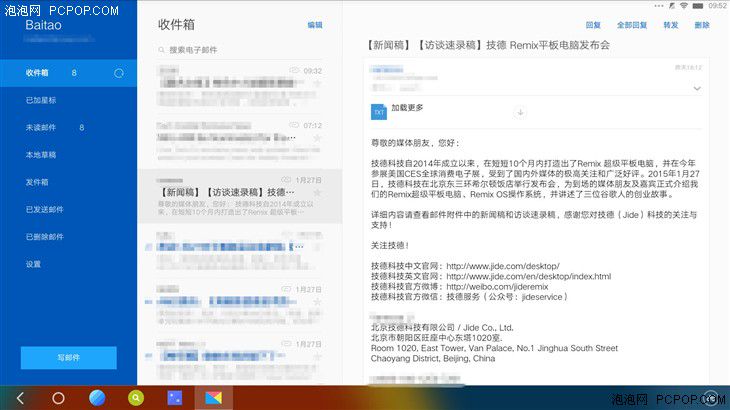730x410 pixels.
Task: Click the search magnifier icon in mail list
Action: point(161,50)
